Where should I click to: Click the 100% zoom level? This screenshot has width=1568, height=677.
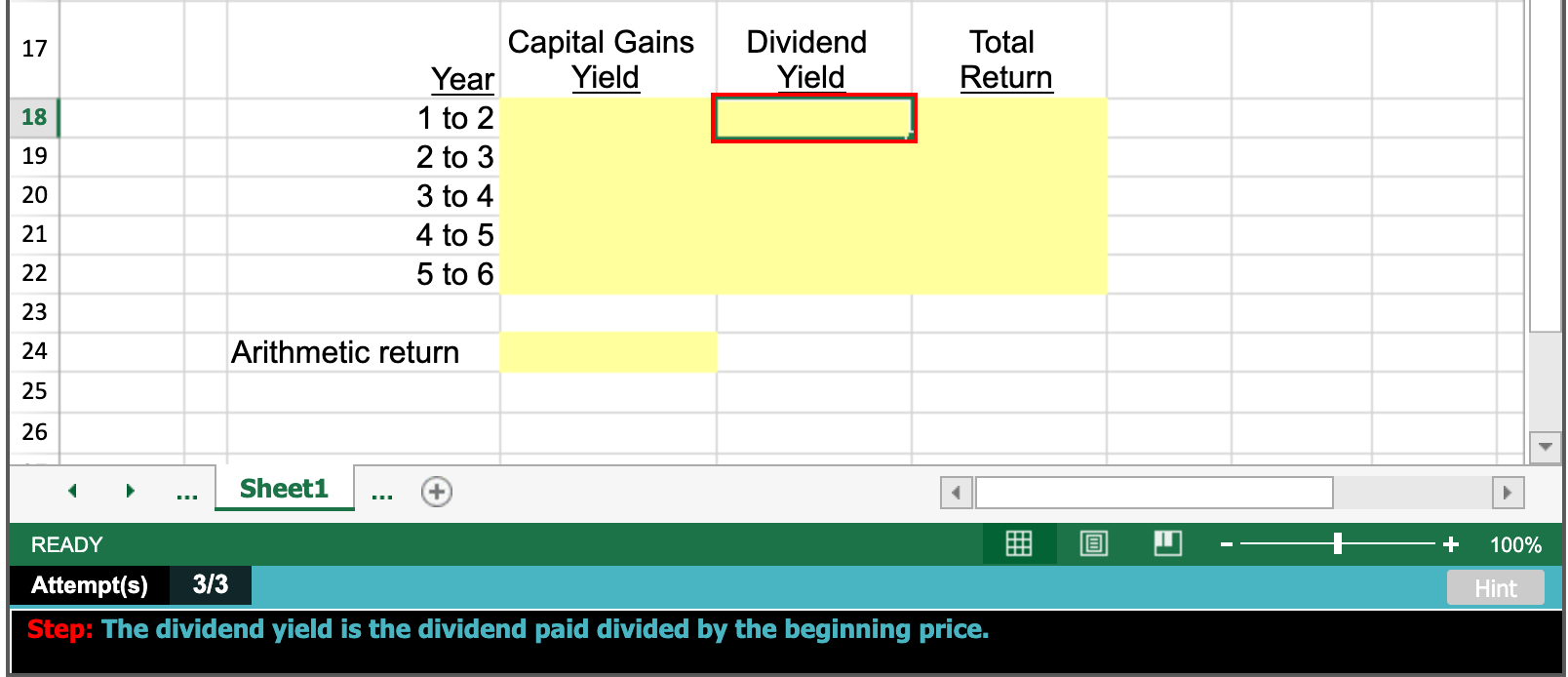click(x=1515, y=544)
